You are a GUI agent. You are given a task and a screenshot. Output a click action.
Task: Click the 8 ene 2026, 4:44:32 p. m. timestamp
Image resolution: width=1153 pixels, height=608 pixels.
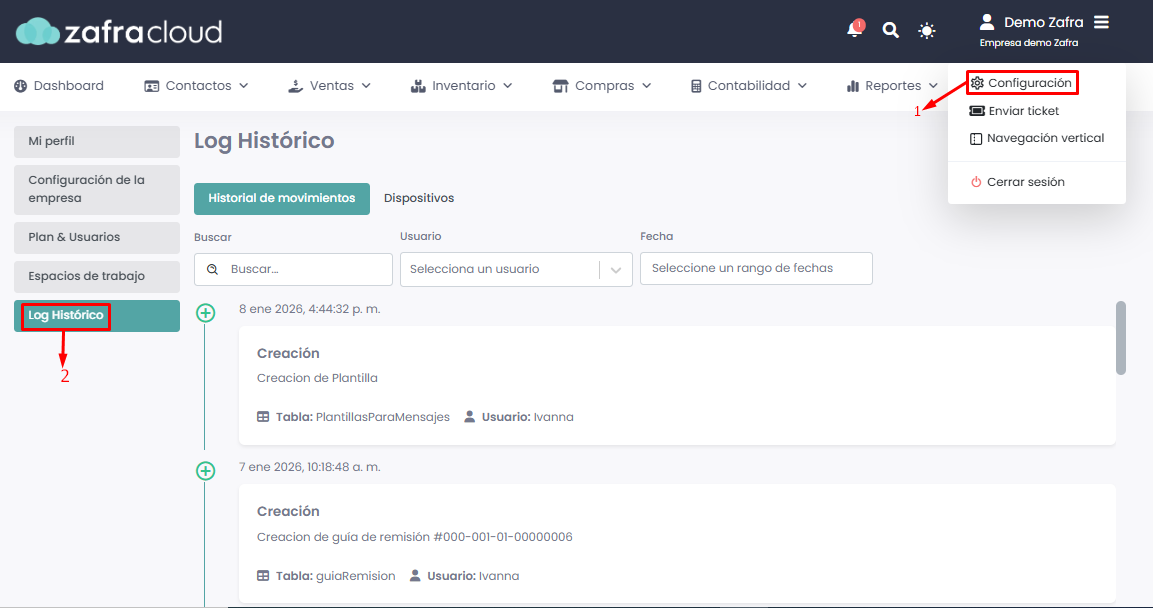click(x=310, y=310)
